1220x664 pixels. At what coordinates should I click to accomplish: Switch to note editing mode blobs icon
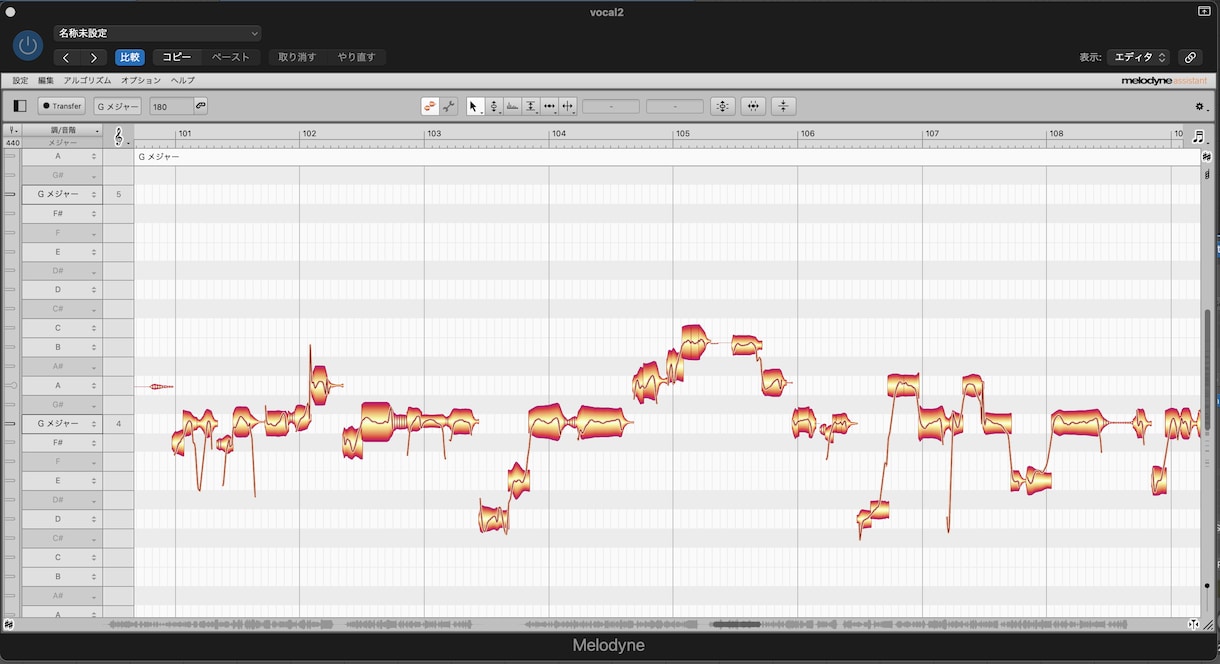(x=430, y=105)
